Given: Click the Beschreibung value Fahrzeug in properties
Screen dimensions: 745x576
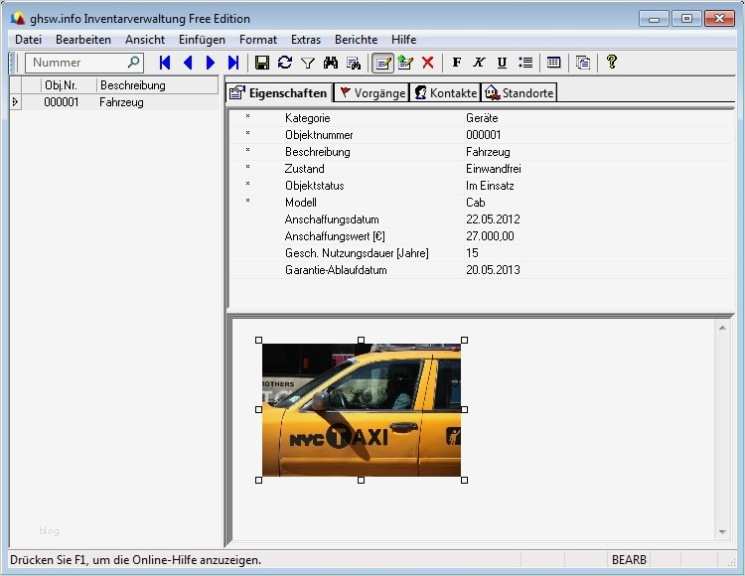Looking at the screenshot, I should [x=488, y=152].
